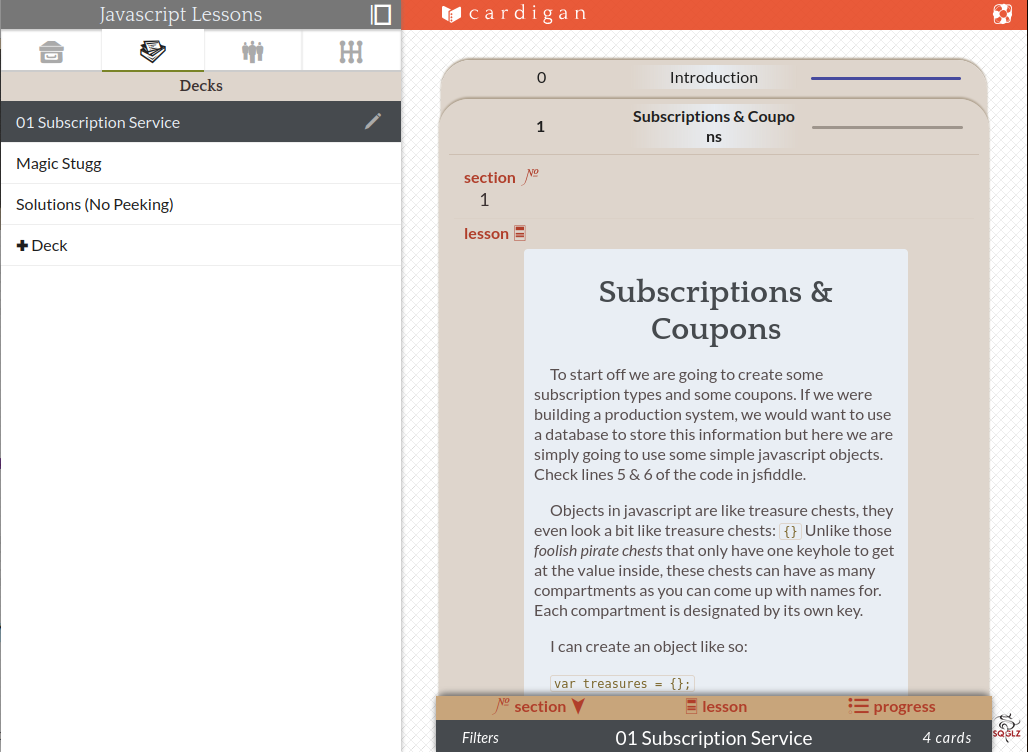Open the people/collaborators tab icon
Viewport: 1028px width, 752px height.
tap(252, 51)
